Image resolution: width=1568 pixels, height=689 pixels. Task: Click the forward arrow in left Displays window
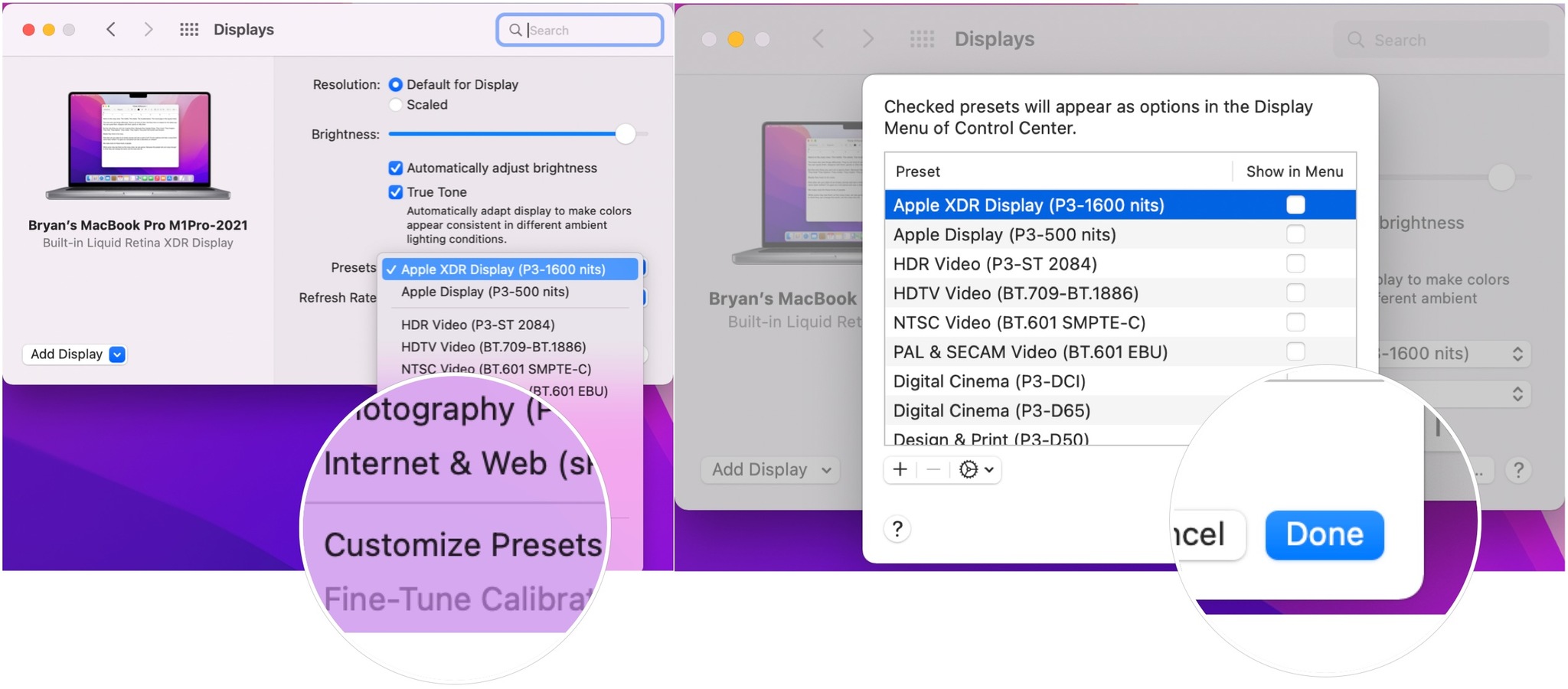[x=149, y=30]
